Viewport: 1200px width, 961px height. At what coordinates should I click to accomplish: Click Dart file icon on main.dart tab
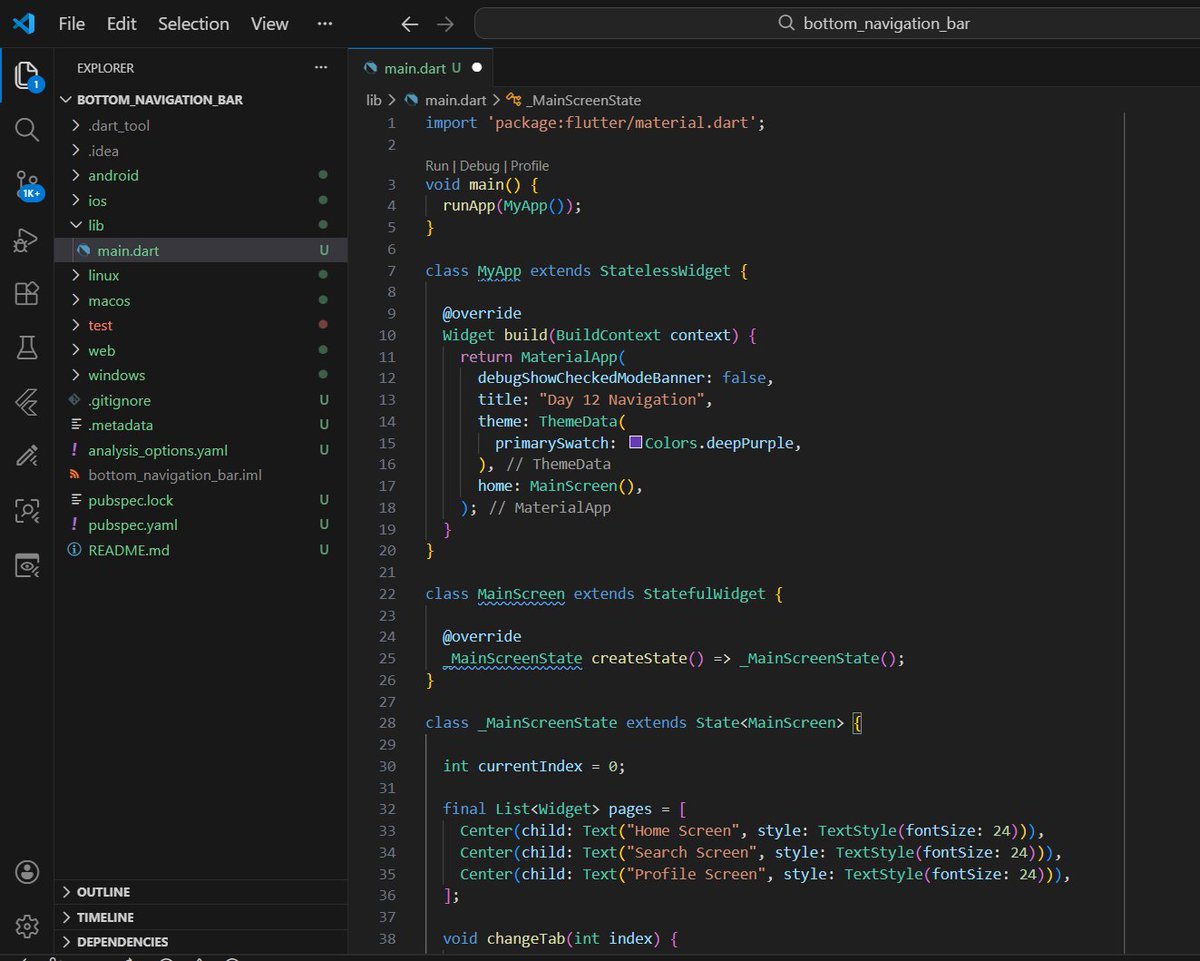coord(371,68)
